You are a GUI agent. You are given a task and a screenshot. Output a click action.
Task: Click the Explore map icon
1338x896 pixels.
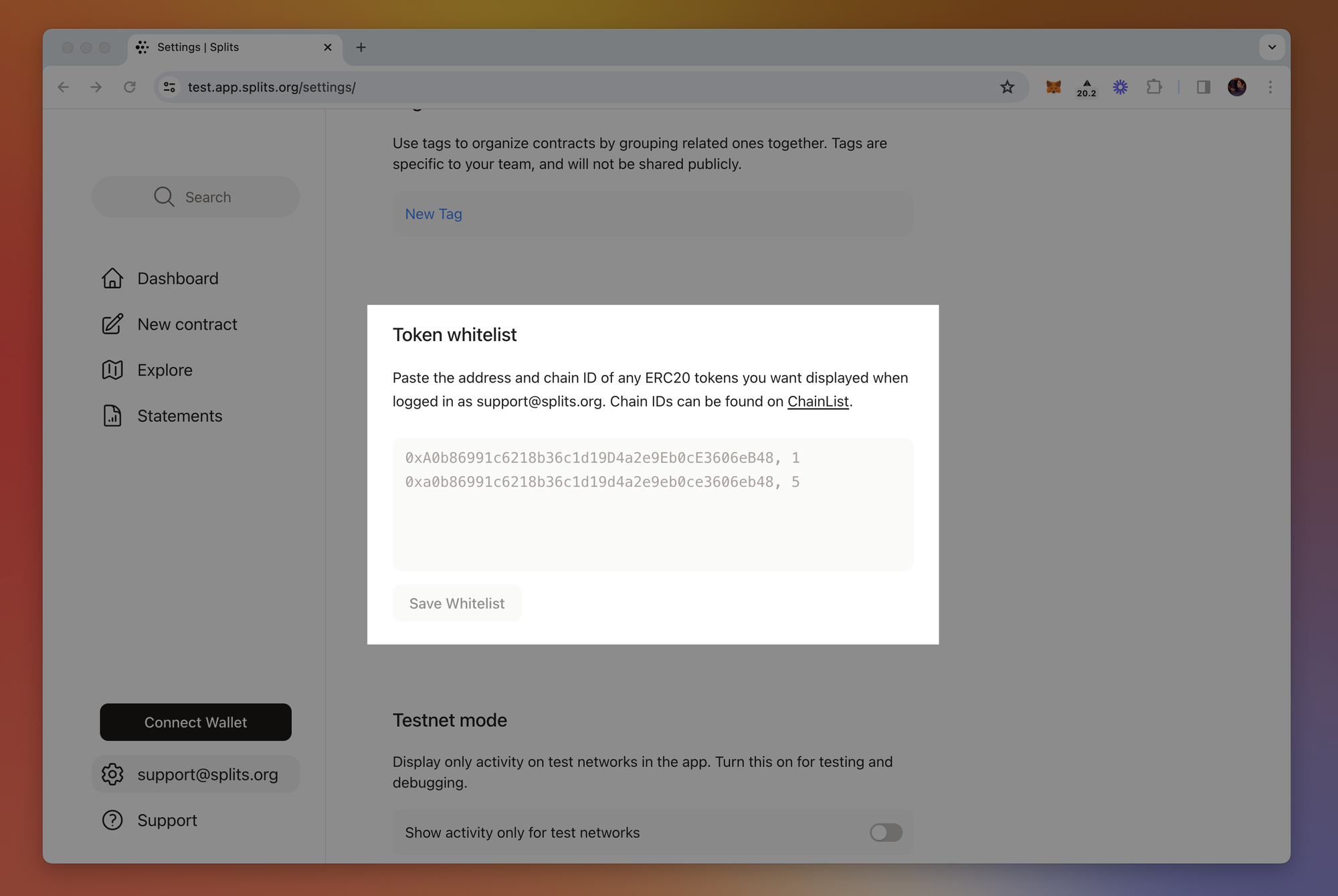point(112,370)
